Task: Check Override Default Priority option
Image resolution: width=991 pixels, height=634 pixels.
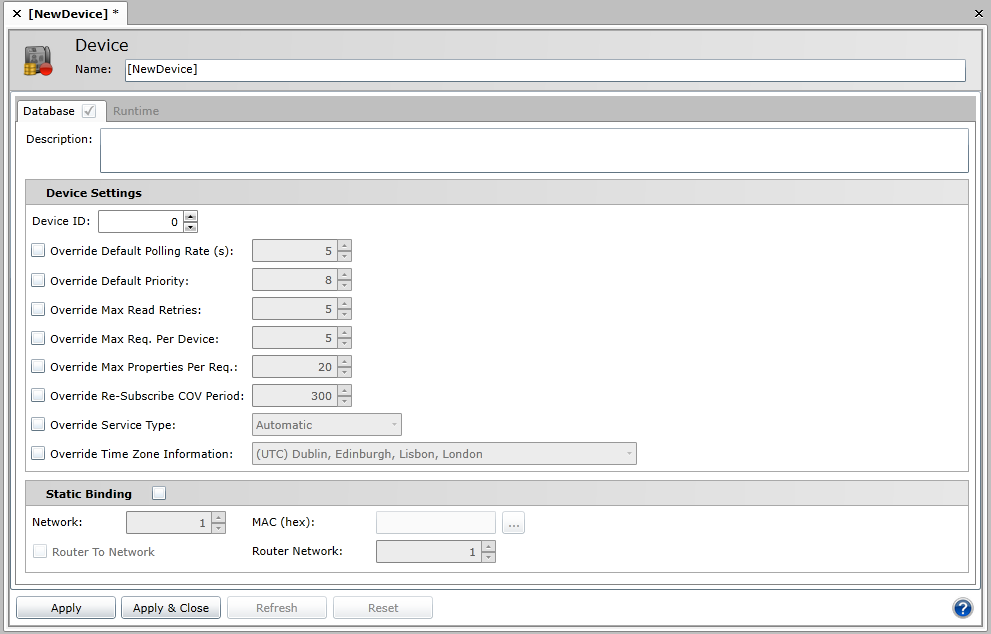Action: coord(39,281)
